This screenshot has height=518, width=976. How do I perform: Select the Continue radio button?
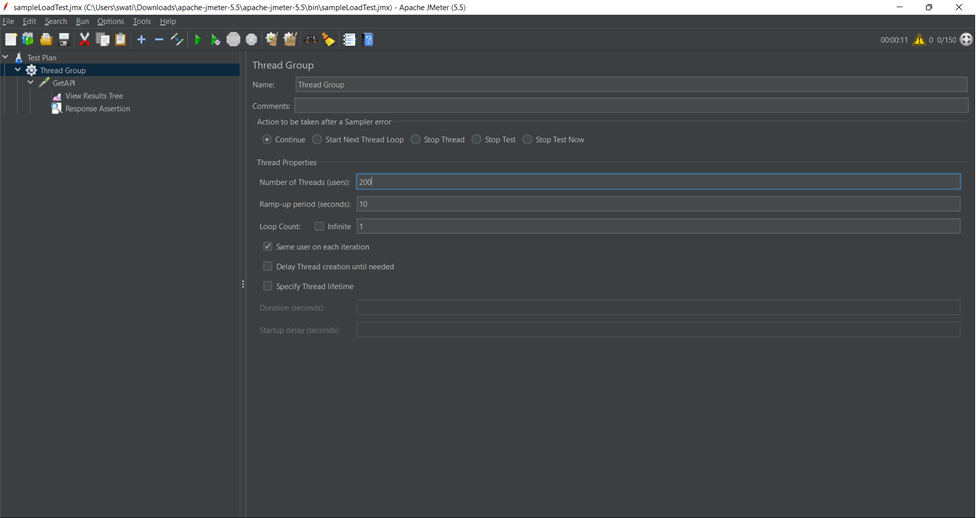coord(266,139)
